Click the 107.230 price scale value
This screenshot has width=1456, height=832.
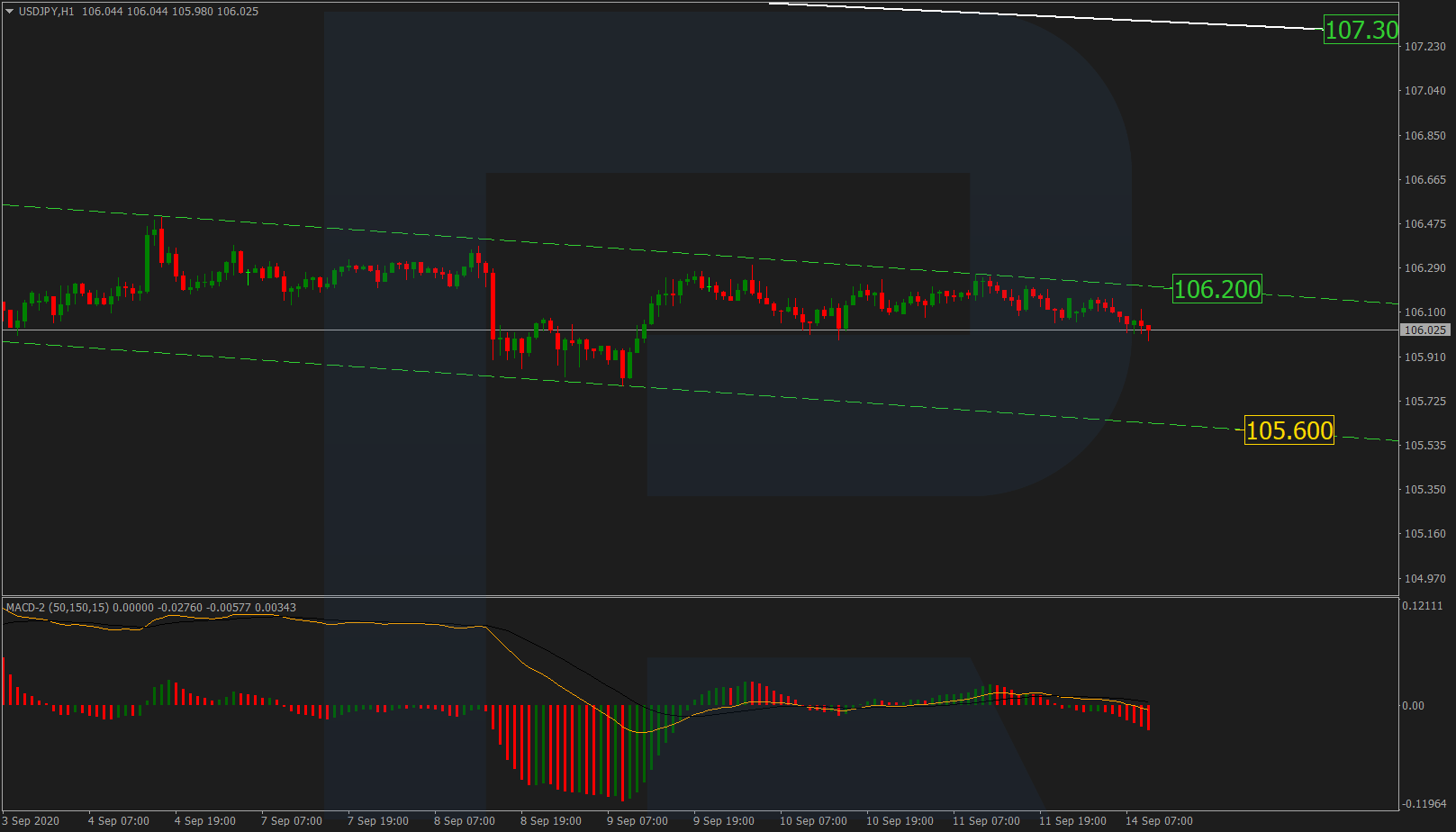[1425, 47]
